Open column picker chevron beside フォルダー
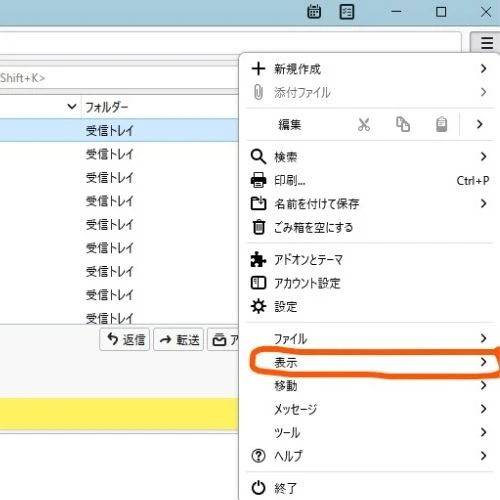This screenshot has height=500, width=500. pos(72,107)
